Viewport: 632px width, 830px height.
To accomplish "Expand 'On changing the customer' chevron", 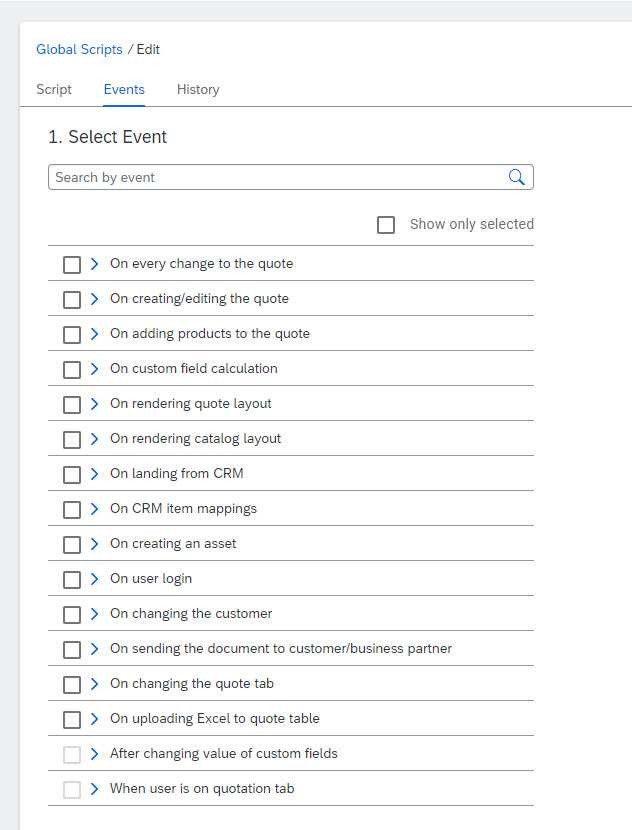I will pos(95,614).
